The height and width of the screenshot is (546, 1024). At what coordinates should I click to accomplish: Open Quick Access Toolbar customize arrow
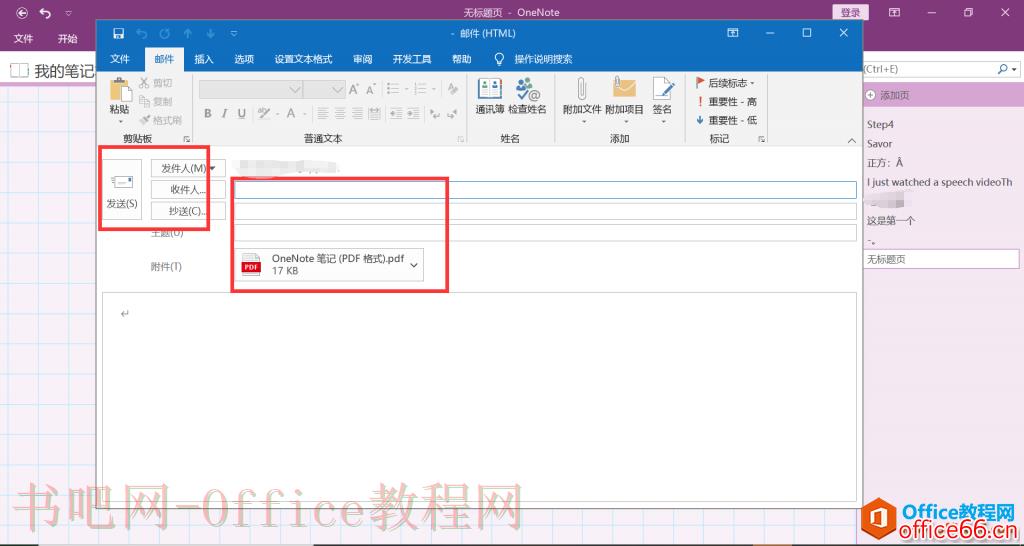click(x=234, y=33)
